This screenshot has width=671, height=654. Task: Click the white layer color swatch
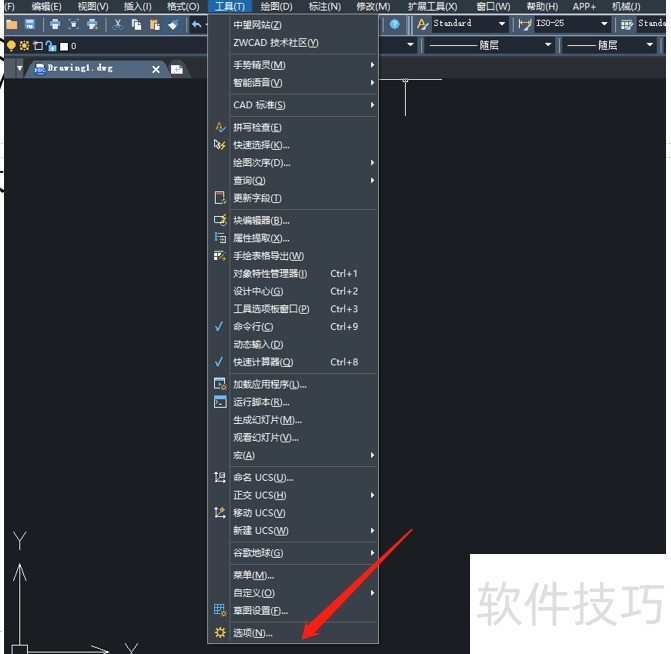pyautogui.click(x=63, y=46)
